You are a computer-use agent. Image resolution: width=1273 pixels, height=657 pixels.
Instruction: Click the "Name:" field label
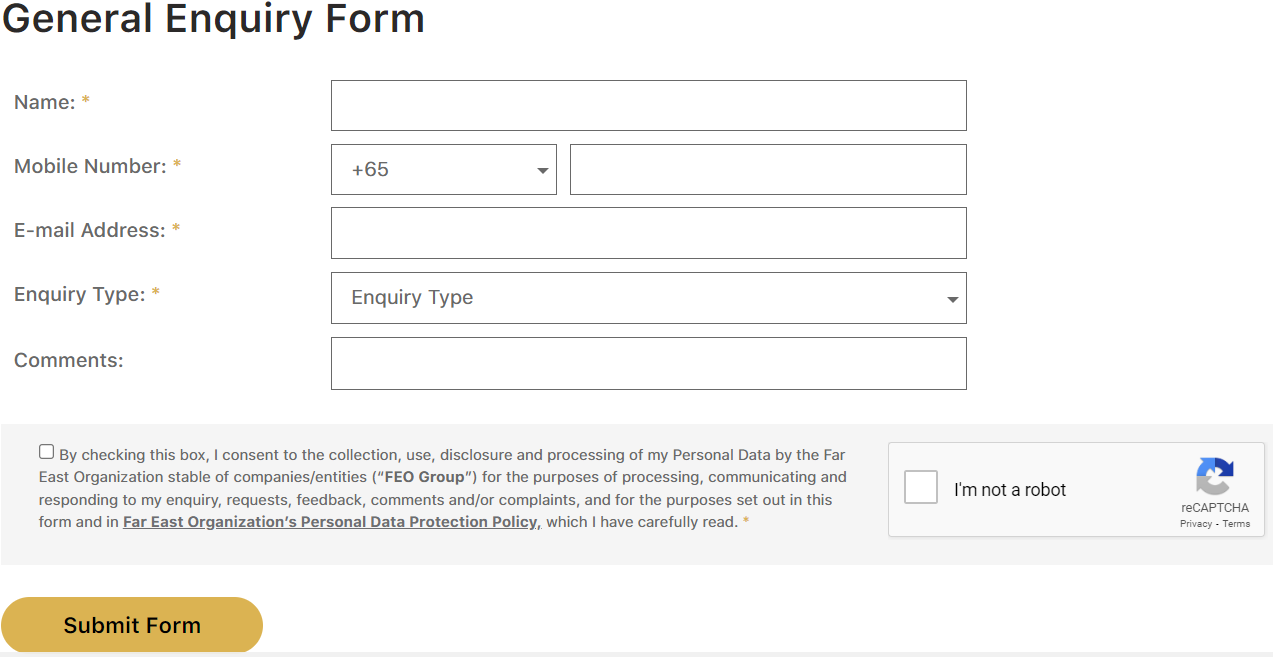pos(45,102)
